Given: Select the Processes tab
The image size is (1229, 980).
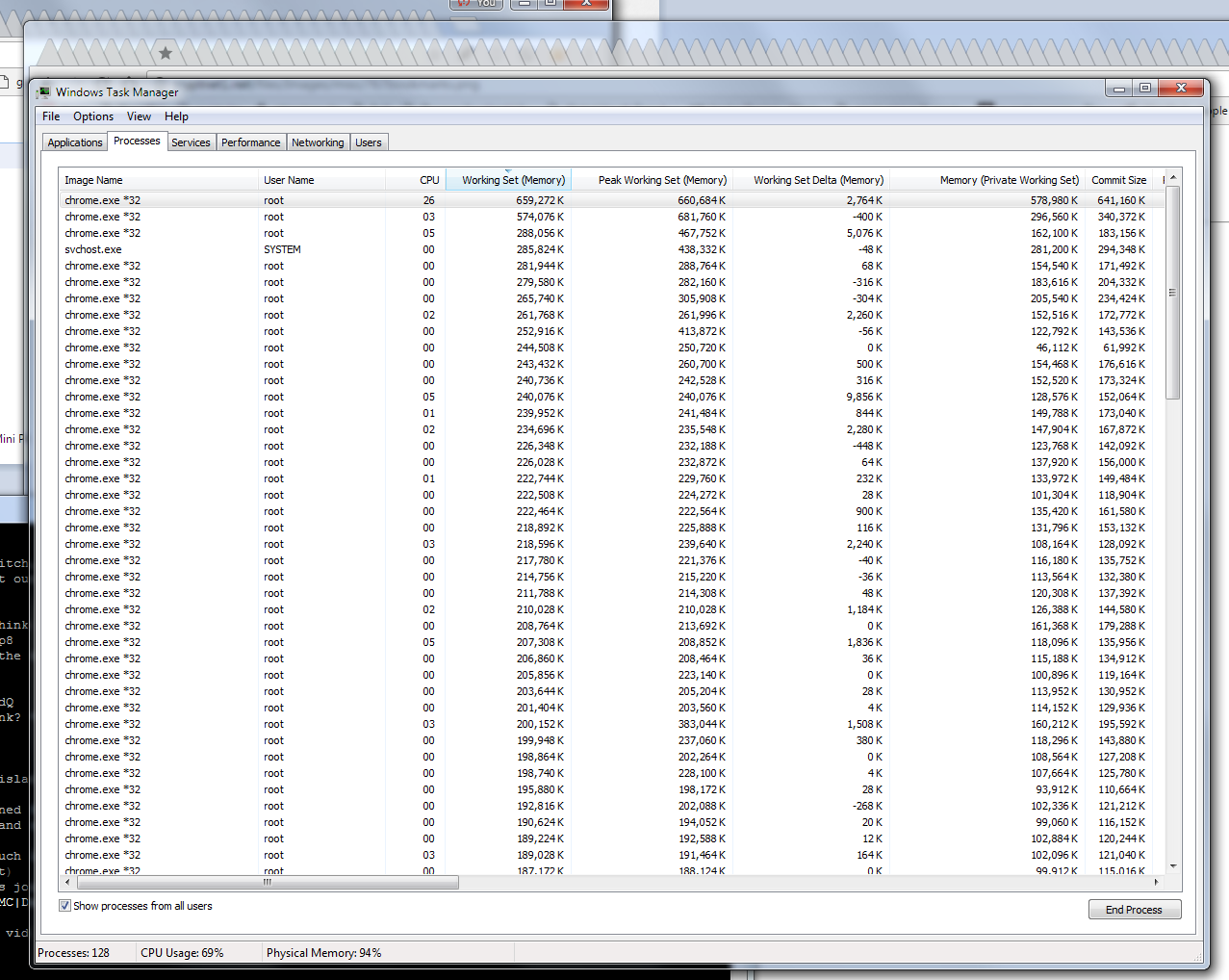Looking at the screenshot, I should tap(137, 141).
